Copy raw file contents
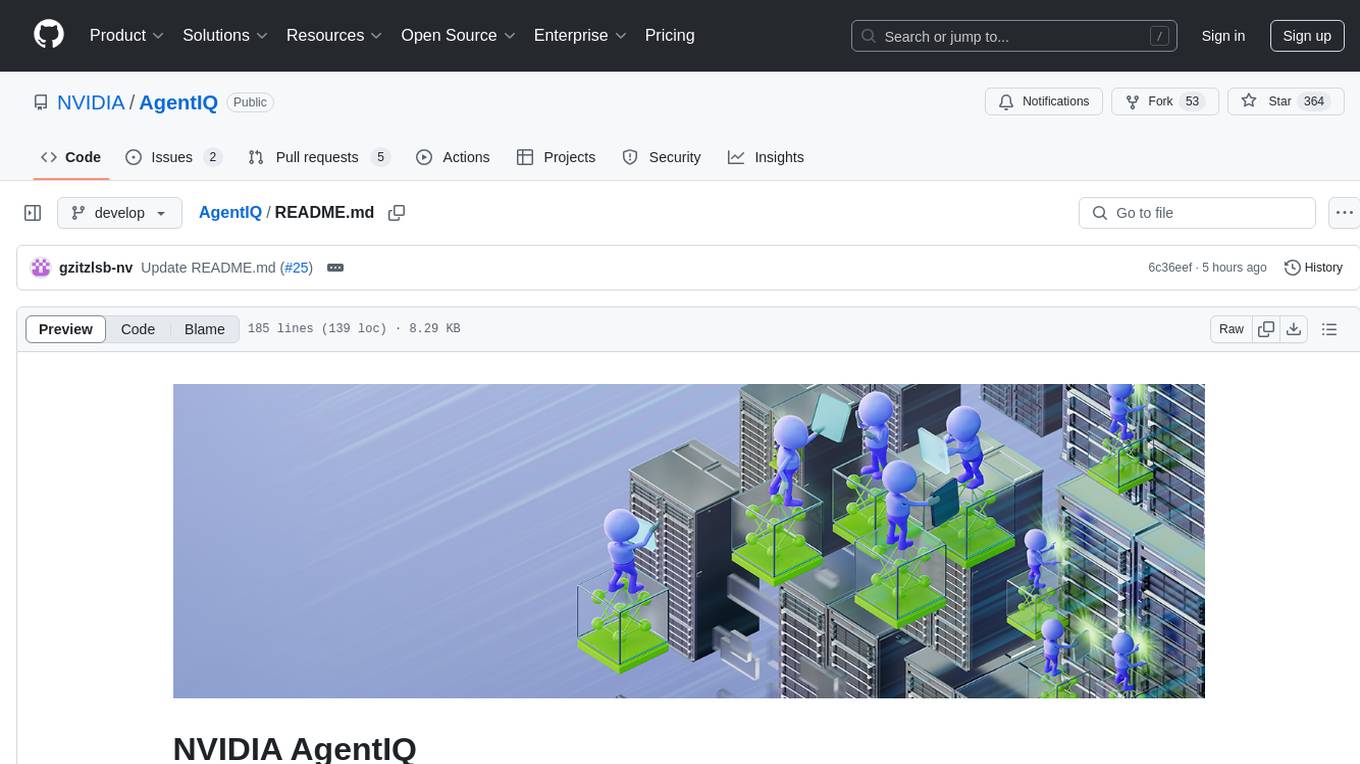 [1266, 329]
